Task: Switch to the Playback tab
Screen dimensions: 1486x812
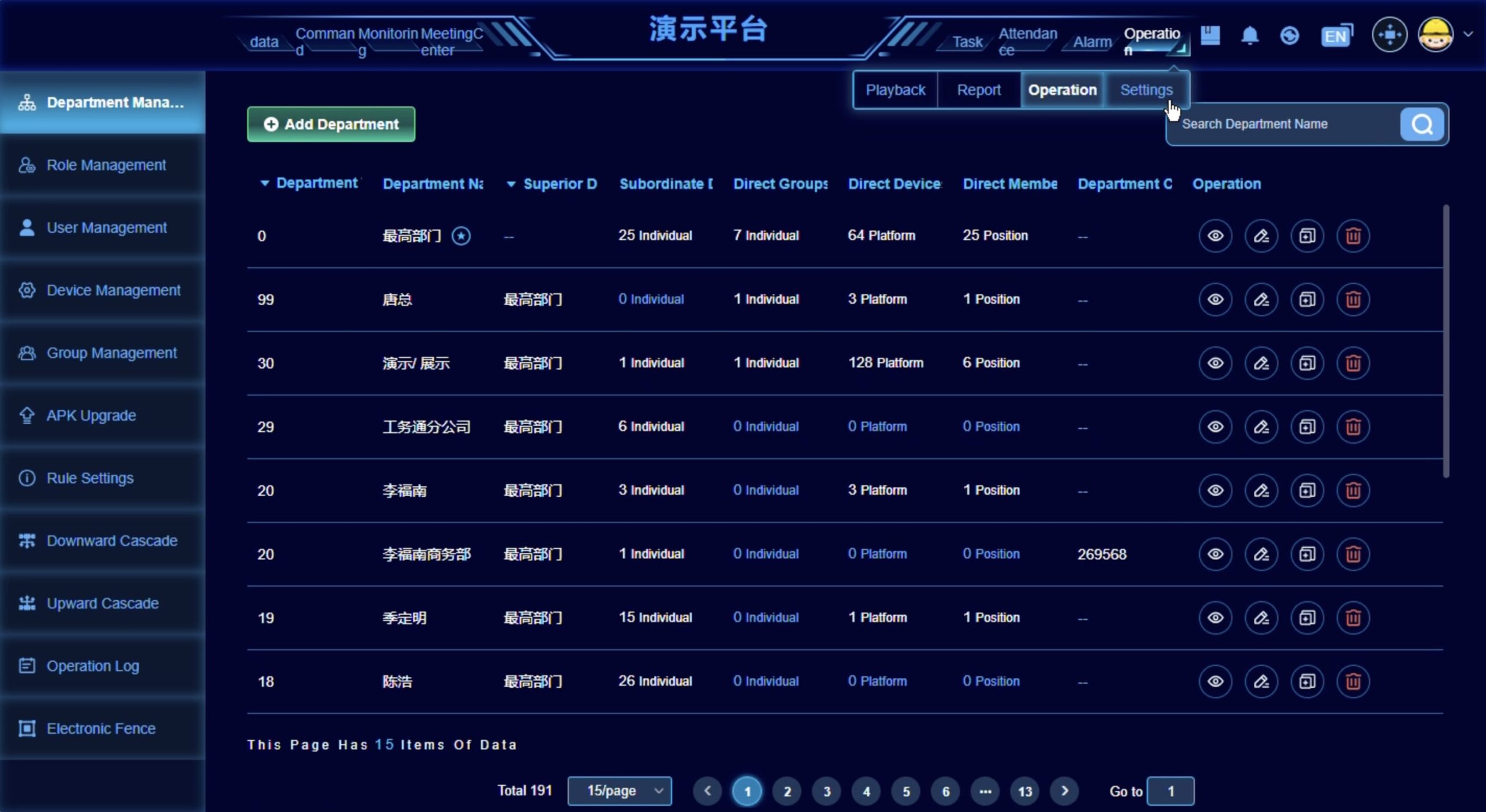Action: pos(895,90)
